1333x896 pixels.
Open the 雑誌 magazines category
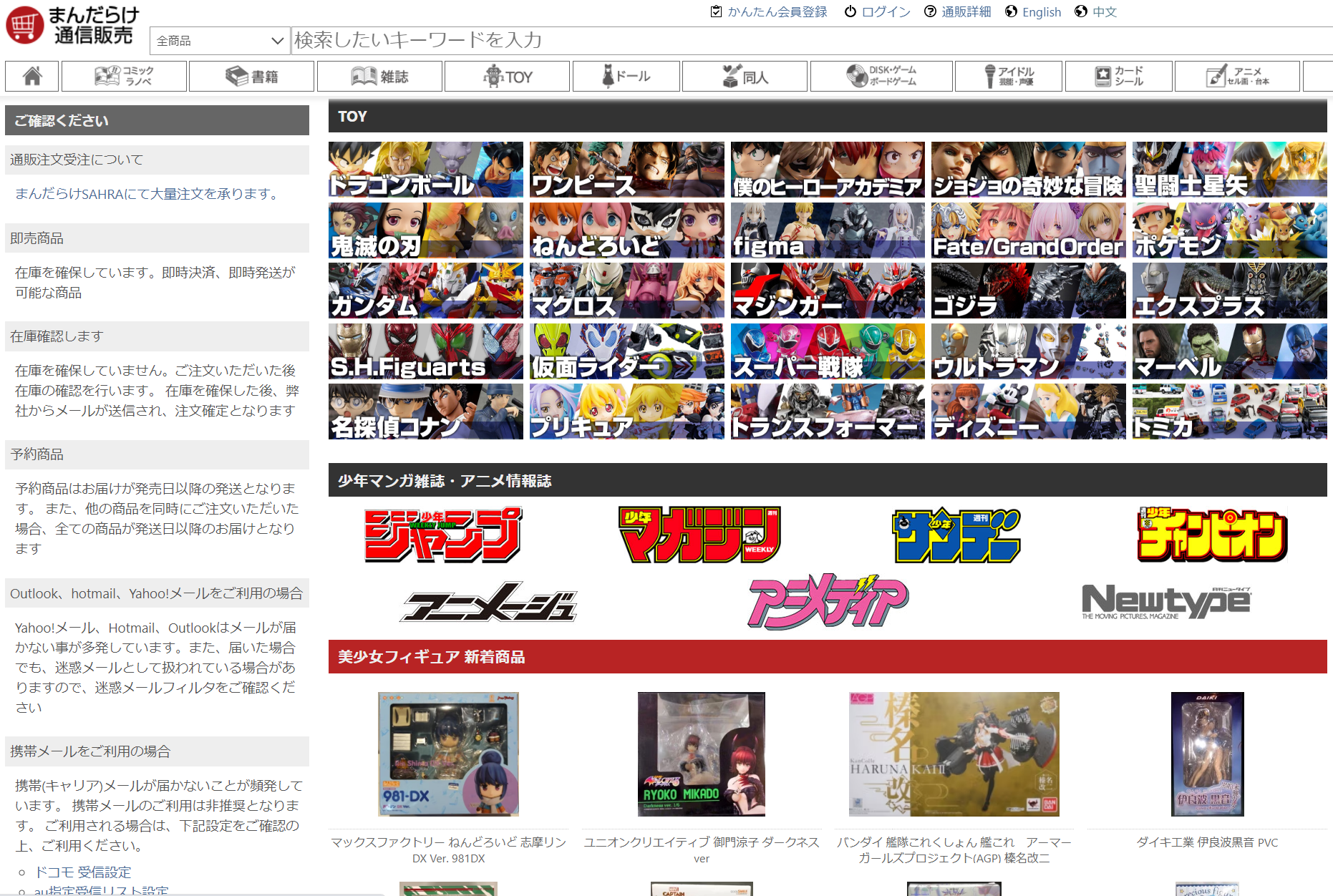click(379, 76)
